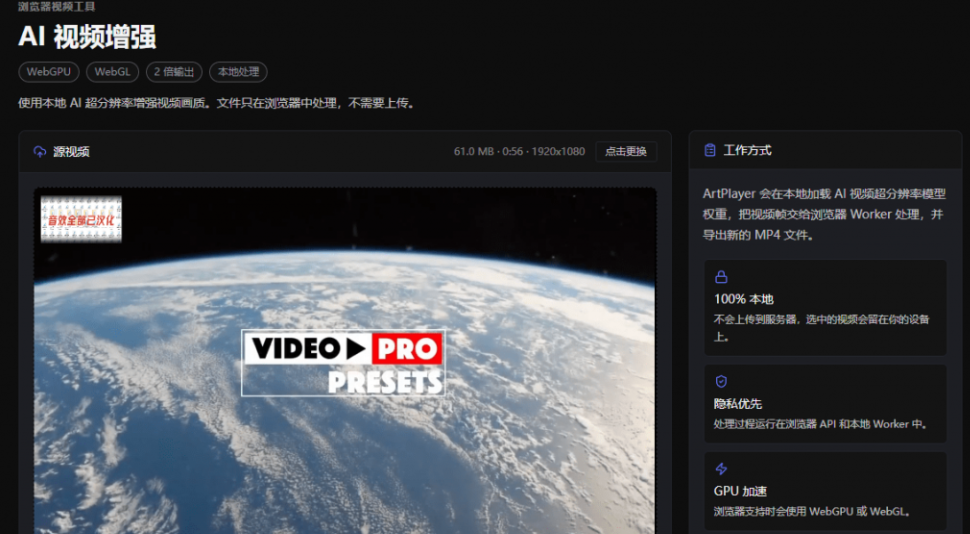Click 点击更换 to replace the video
Screen dimensions: 970x534
[626, 152]
